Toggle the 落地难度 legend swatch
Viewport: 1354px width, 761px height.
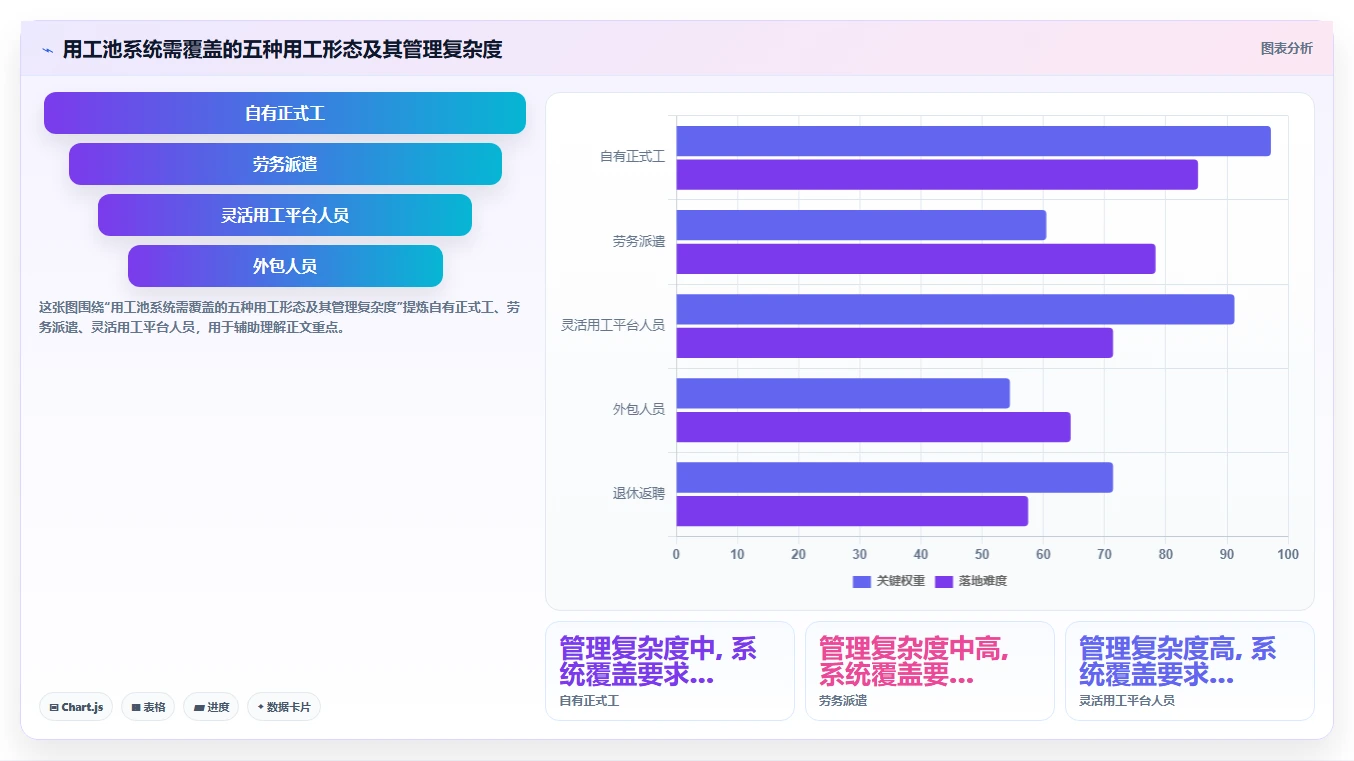click(x=944, y=581)
